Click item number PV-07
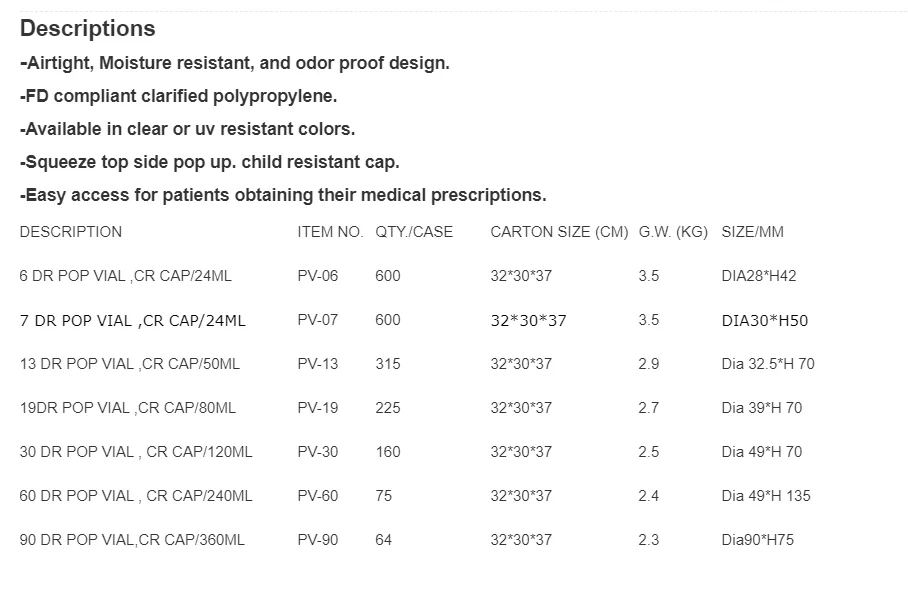The image size is (908, 590). click(x=318, y=320)
